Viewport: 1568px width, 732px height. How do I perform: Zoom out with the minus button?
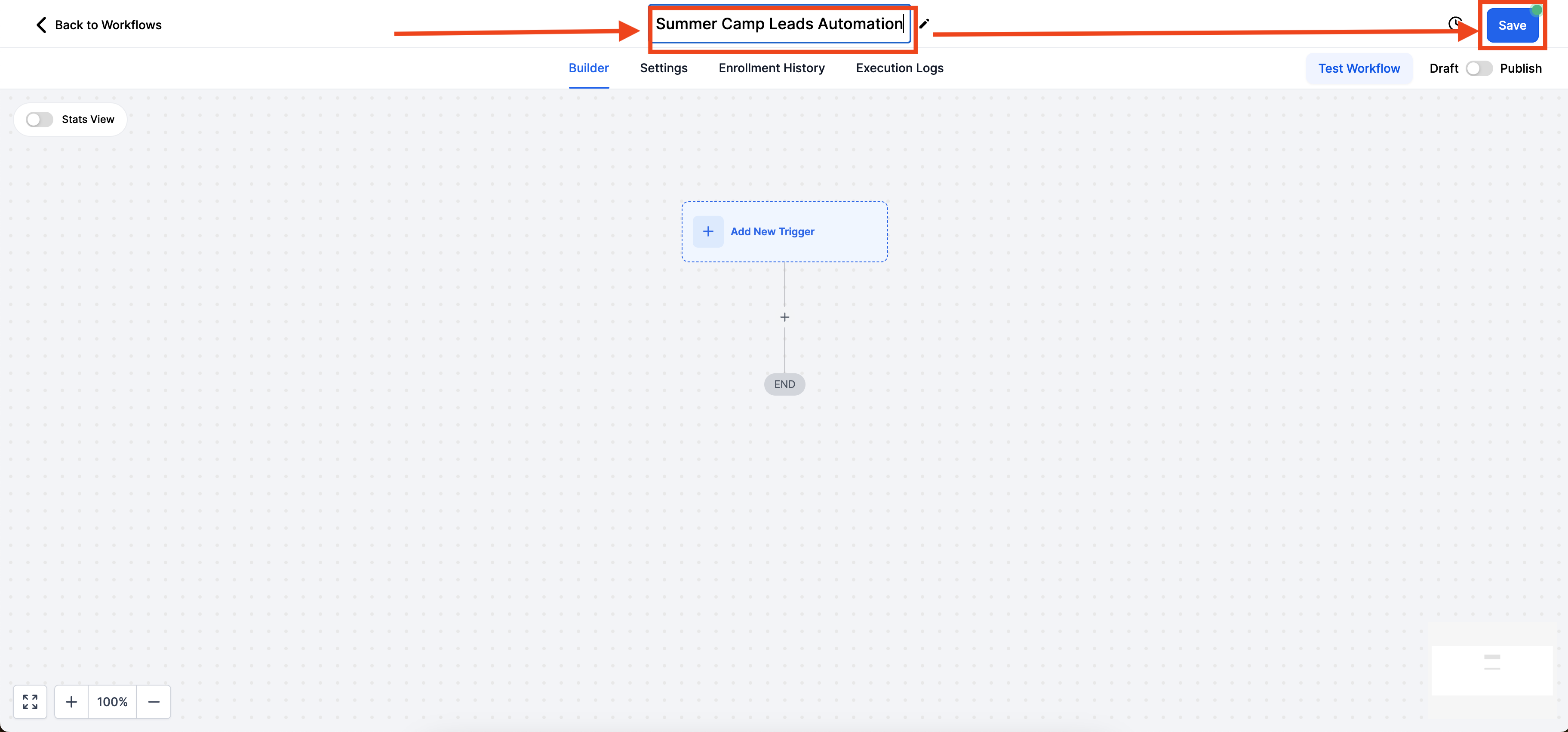pyautogui.click(x=154, y=701)
